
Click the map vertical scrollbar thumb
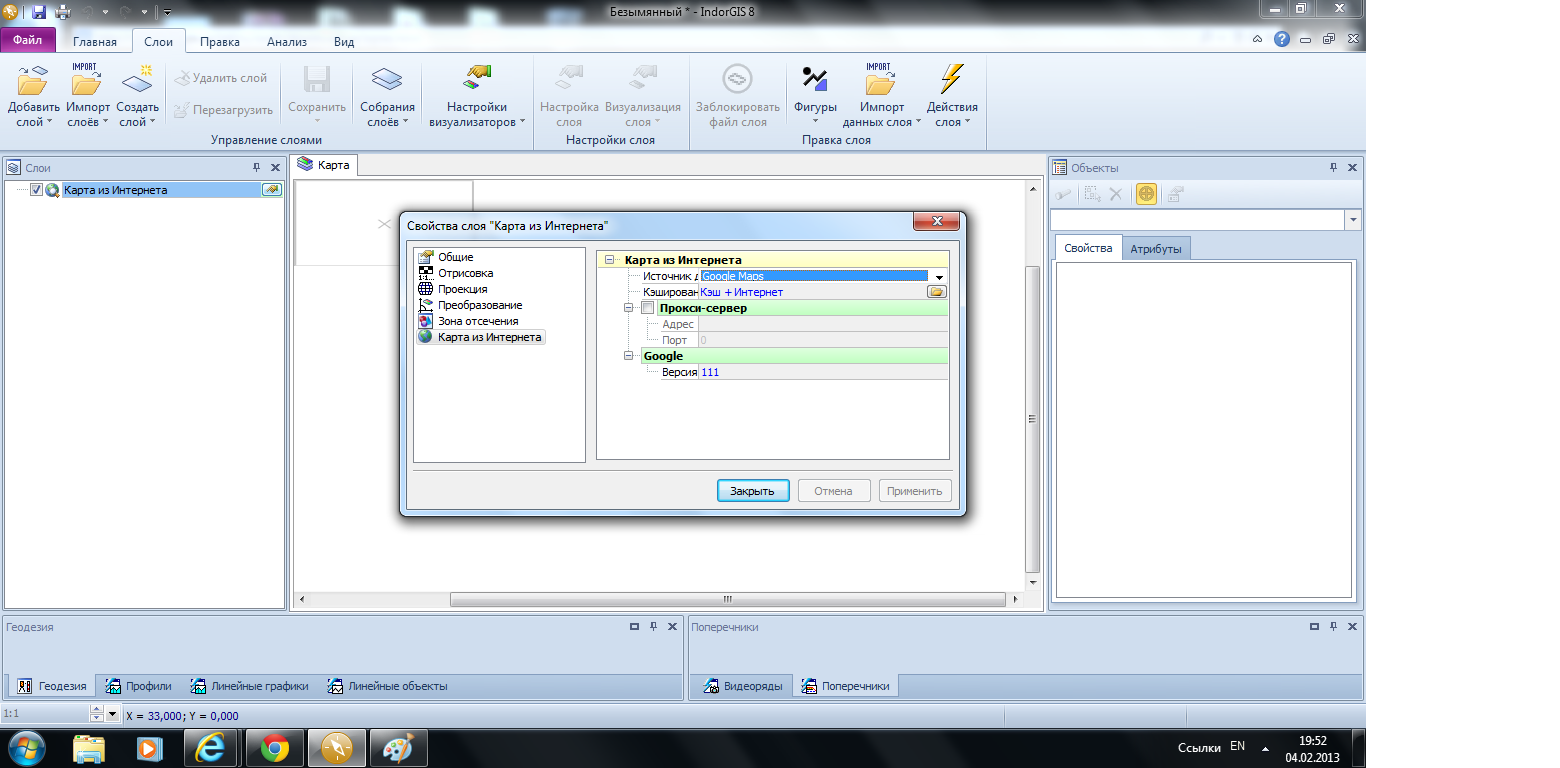1033,419
